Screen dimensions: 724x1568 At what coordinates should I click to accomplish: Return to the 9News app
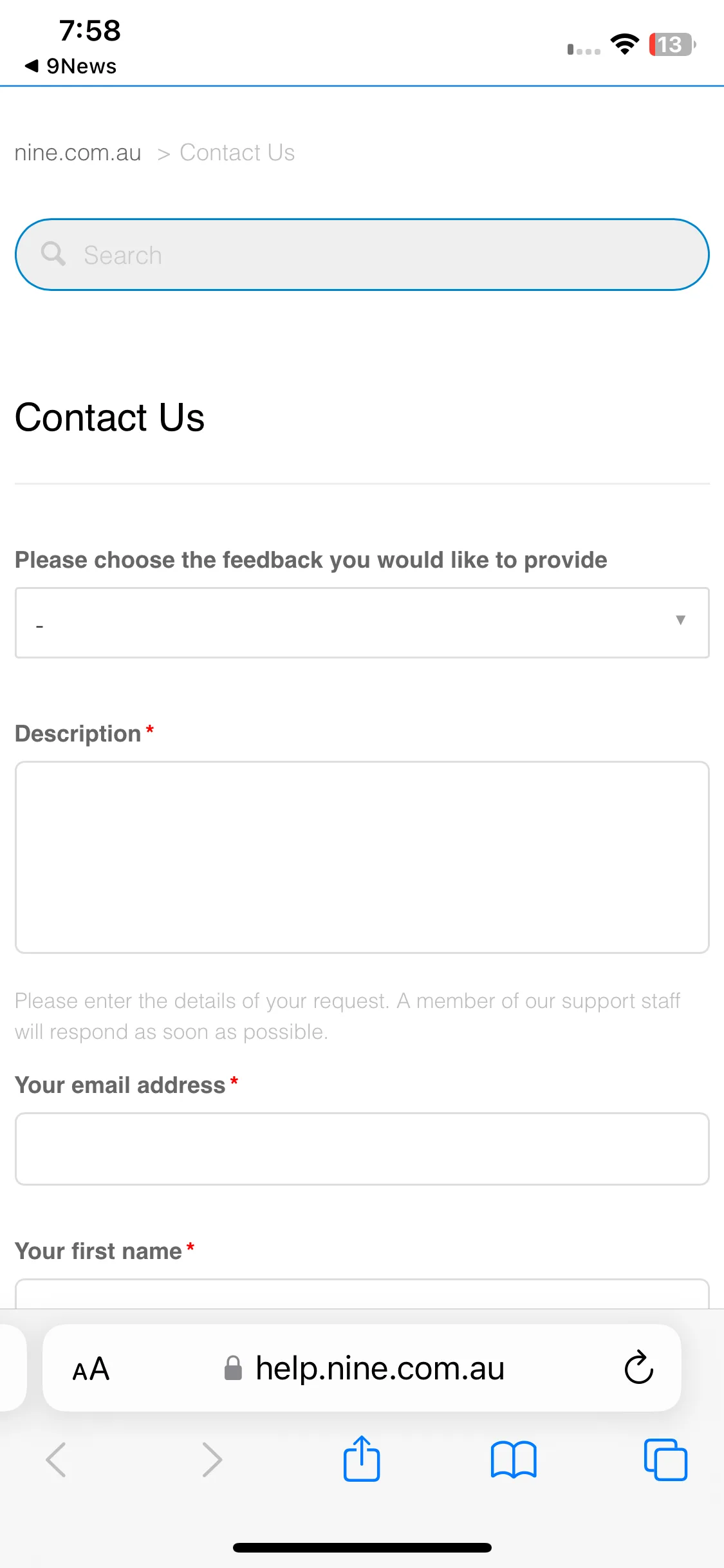tap(71, 66)
